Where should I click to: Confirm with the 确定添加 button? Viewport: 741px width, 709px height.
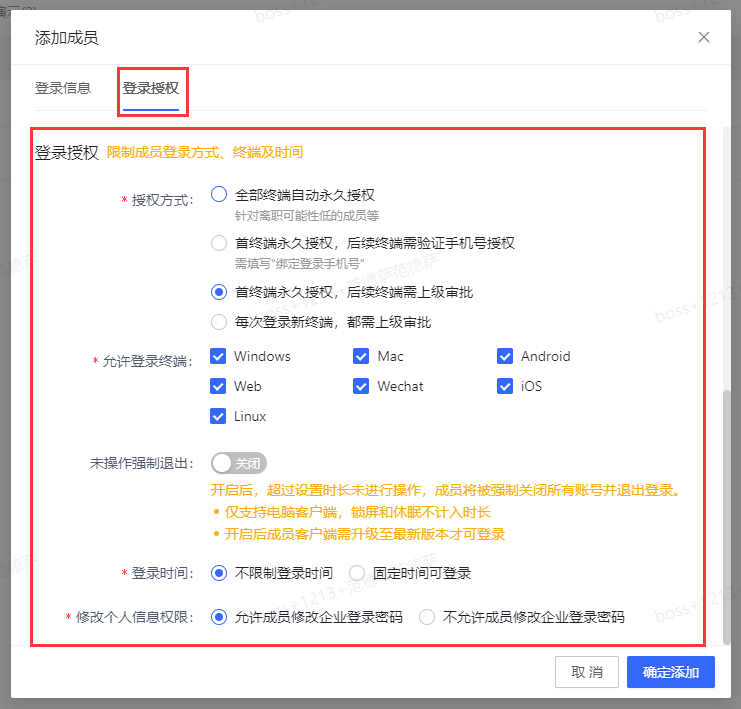point(671,672)
